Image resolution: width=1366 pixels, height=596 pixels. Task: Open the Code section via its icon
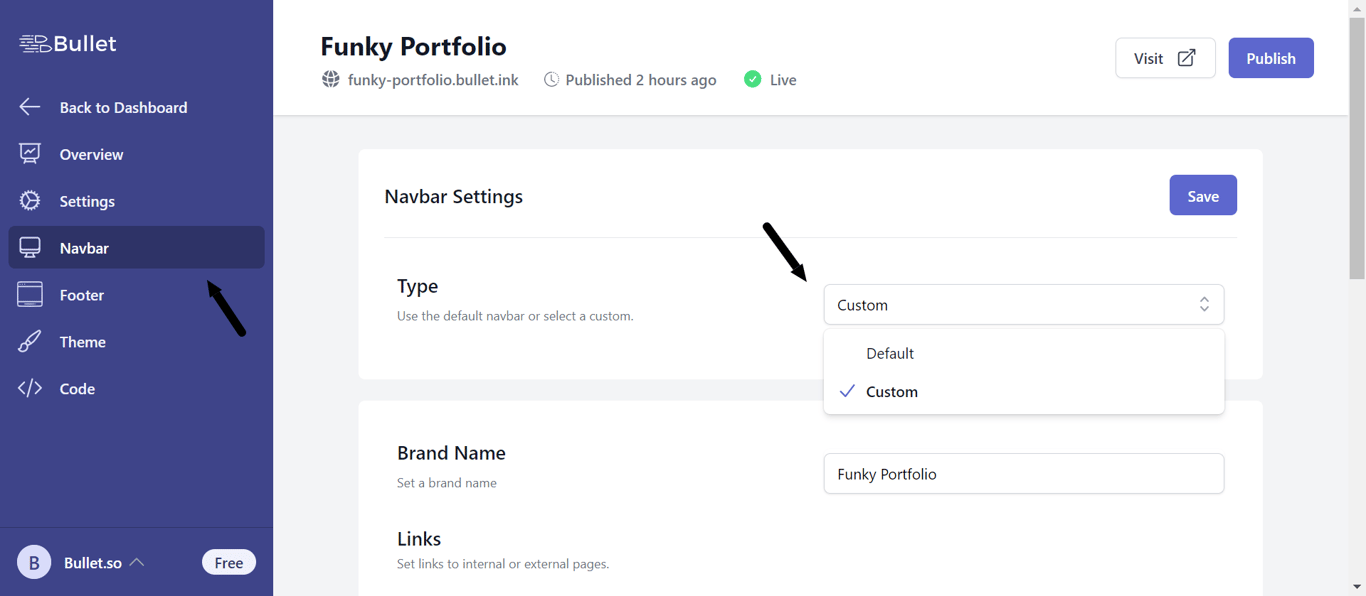(x=29, y=388)
